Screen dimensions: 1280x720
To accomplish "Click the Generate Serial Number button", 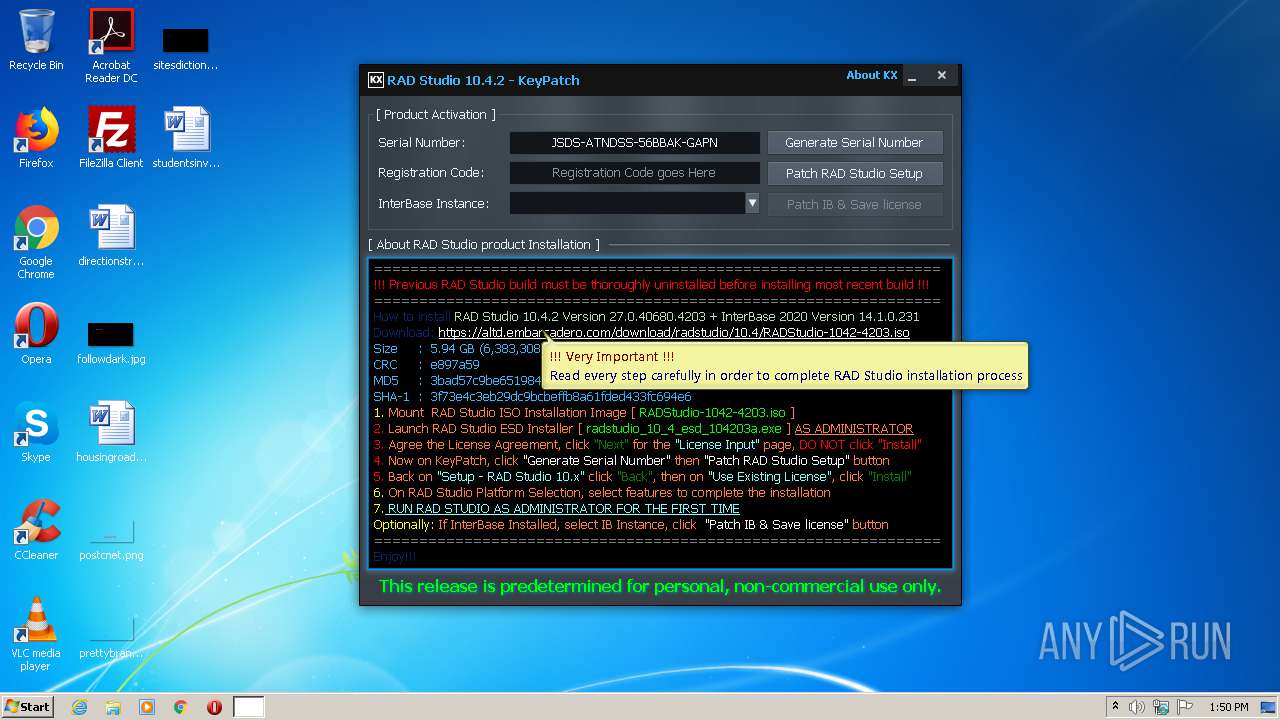I will [x=854, y=143].
